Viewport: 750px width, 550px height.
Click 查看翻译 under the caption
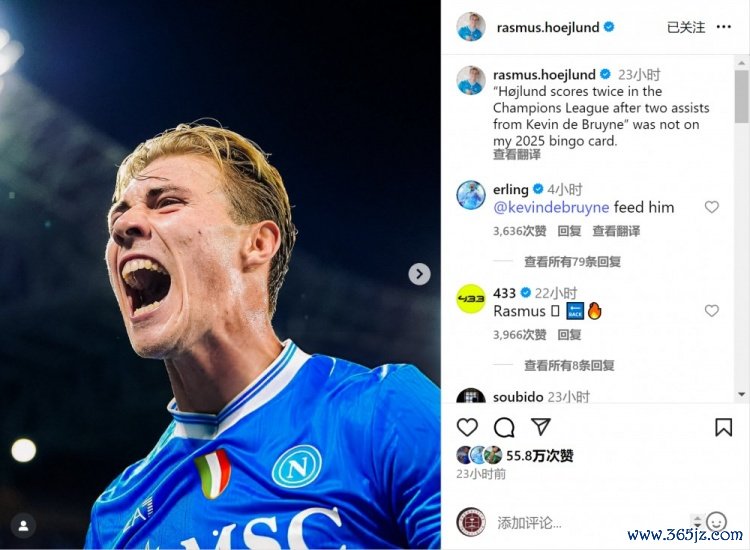tap(517, 154)
